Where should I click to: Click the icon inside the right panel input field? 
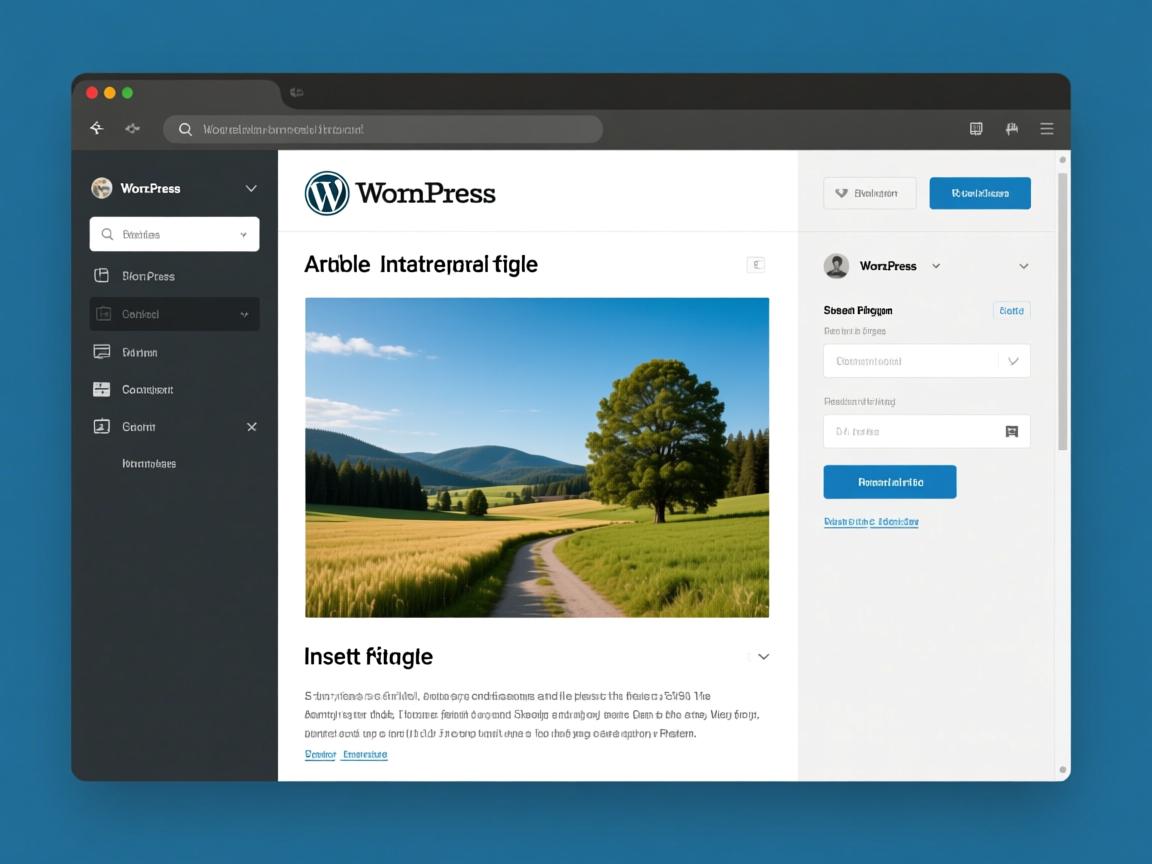[1011, 432]
